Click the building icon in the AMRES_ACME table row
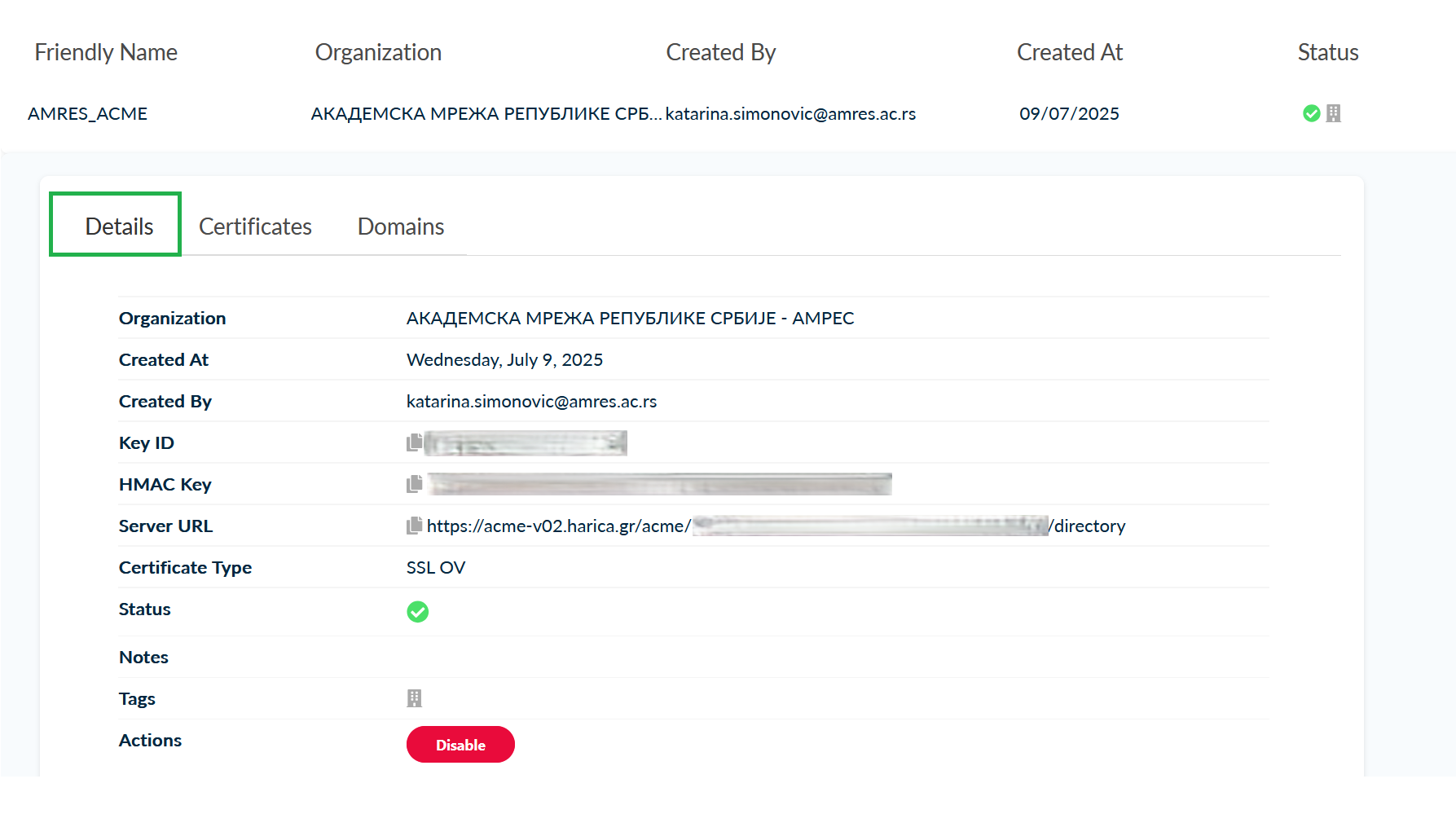Image resolution: width=1456 pixels, height=814 pixels. pyautogui.click(x=1333, y=113)
